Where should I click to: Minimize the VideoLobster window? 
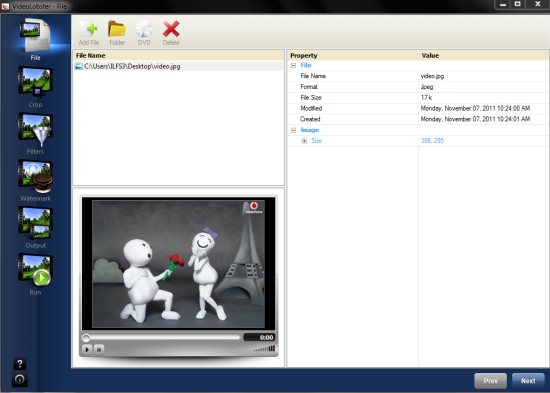[503, 5]
